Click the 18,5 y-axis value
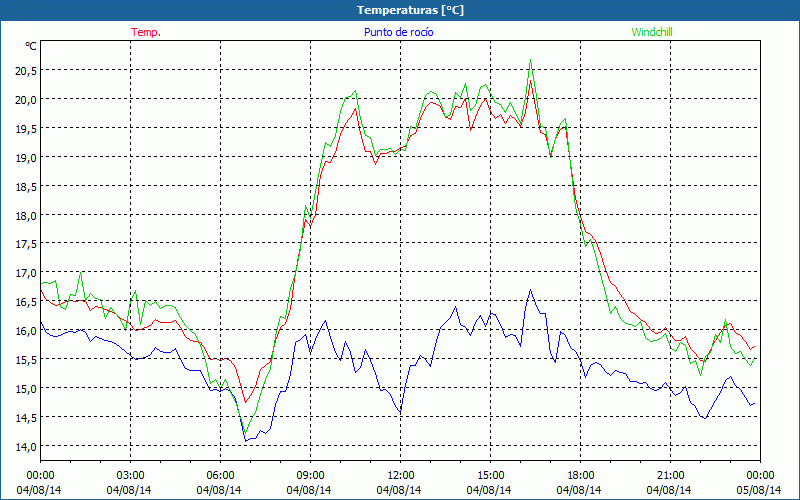 pos(26,187)
